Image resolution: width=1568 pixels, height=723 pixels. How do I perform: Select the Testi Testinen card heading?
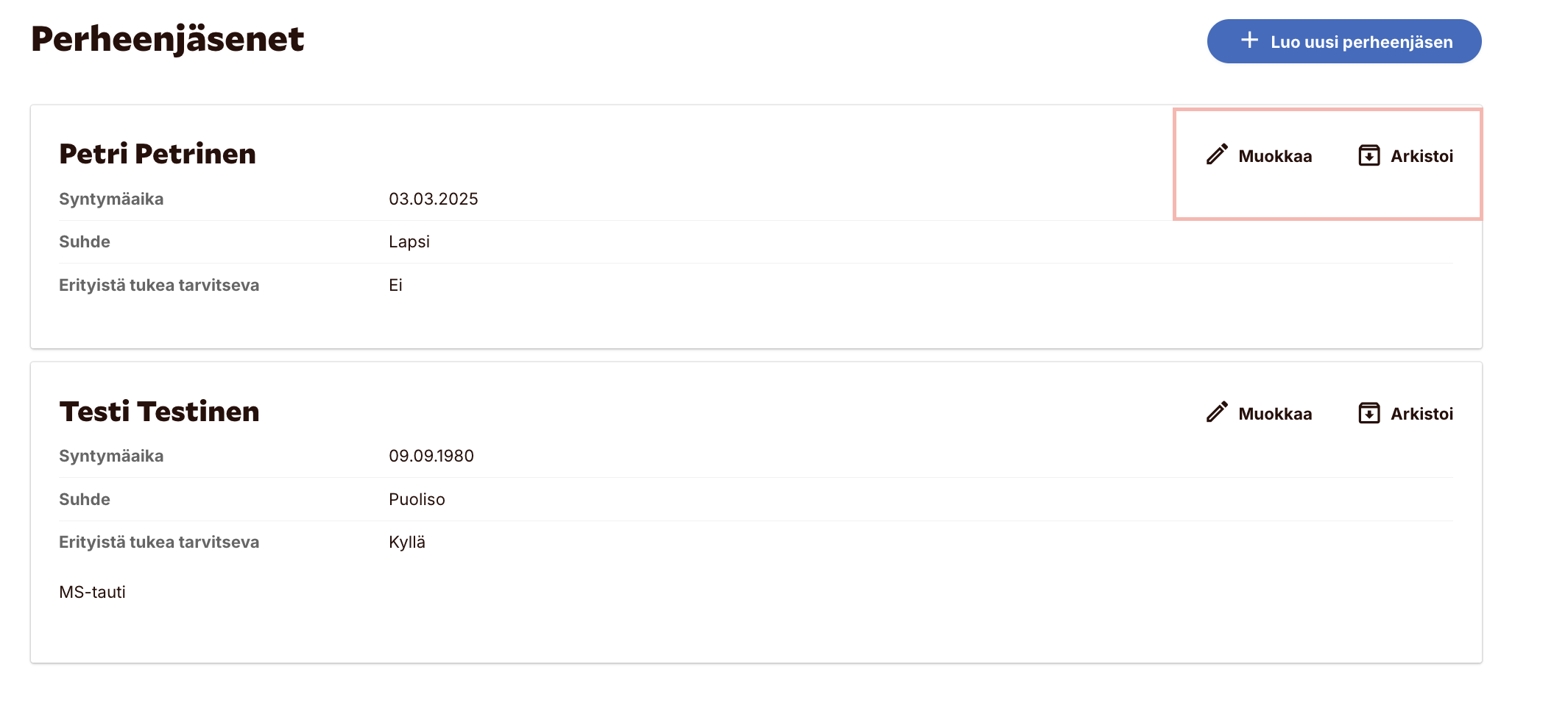[160, 412]
